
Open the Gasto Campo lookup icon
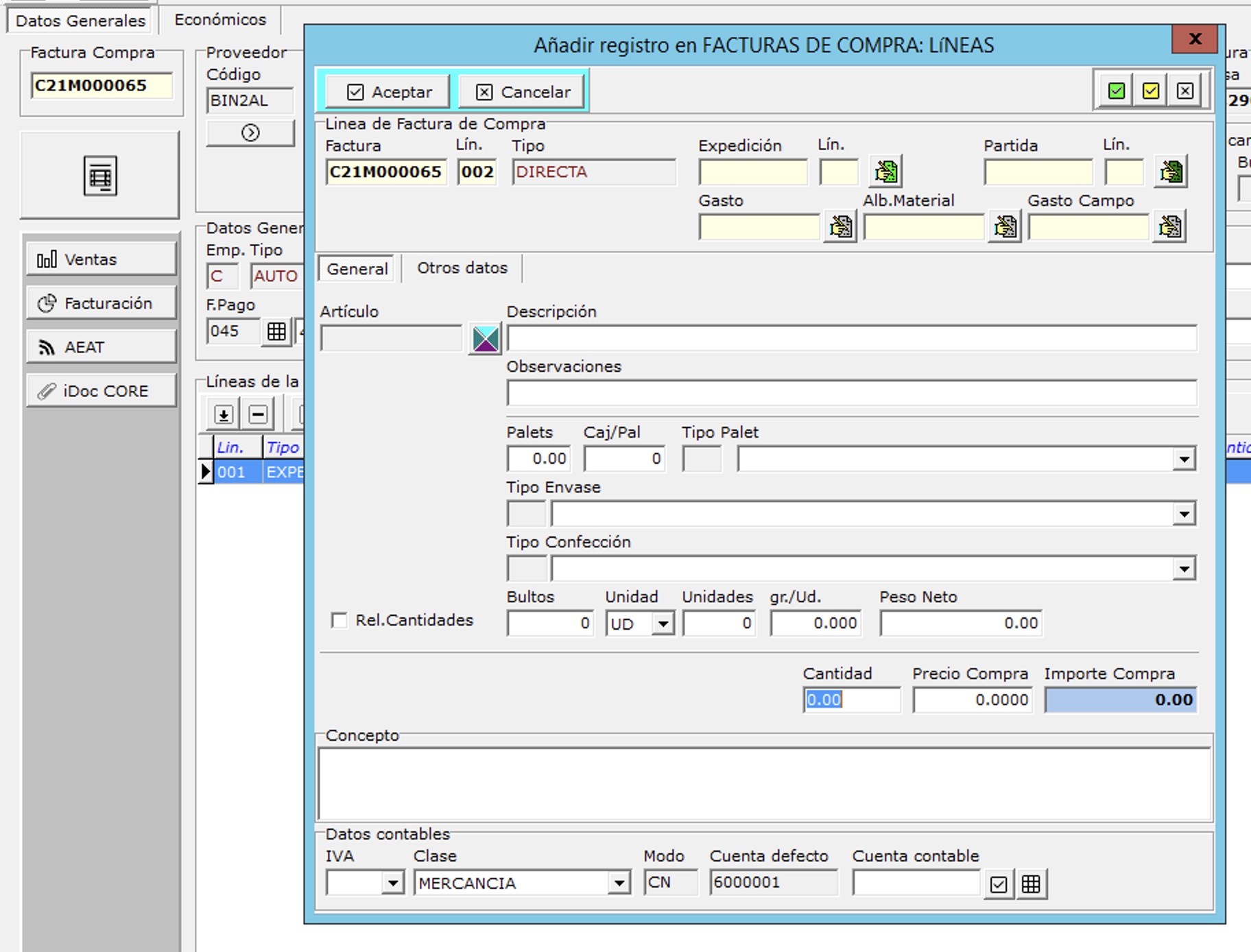point(1170,226)
